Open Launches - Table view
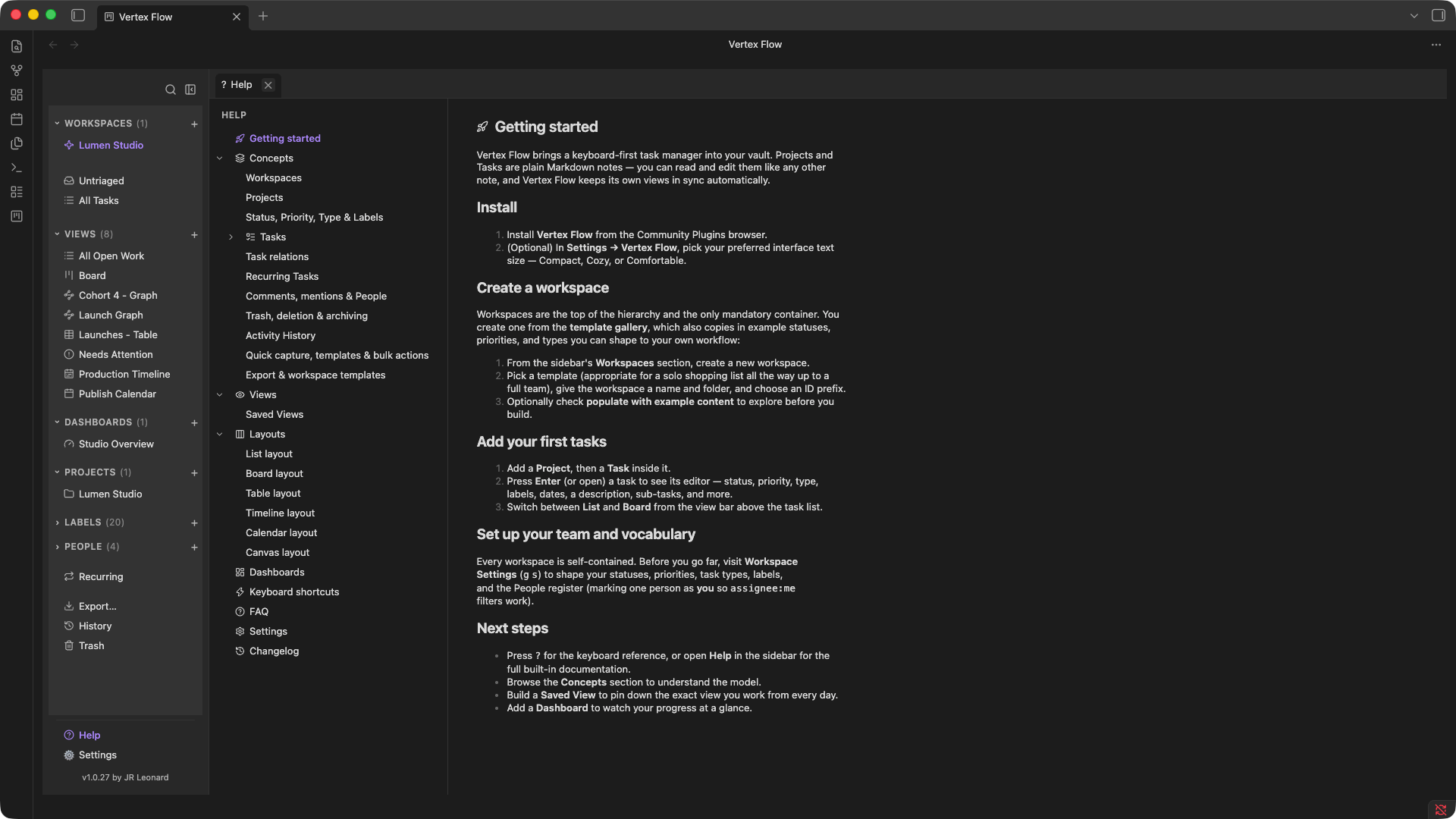This screenshot has width=1456, height=819. [111, 335]
